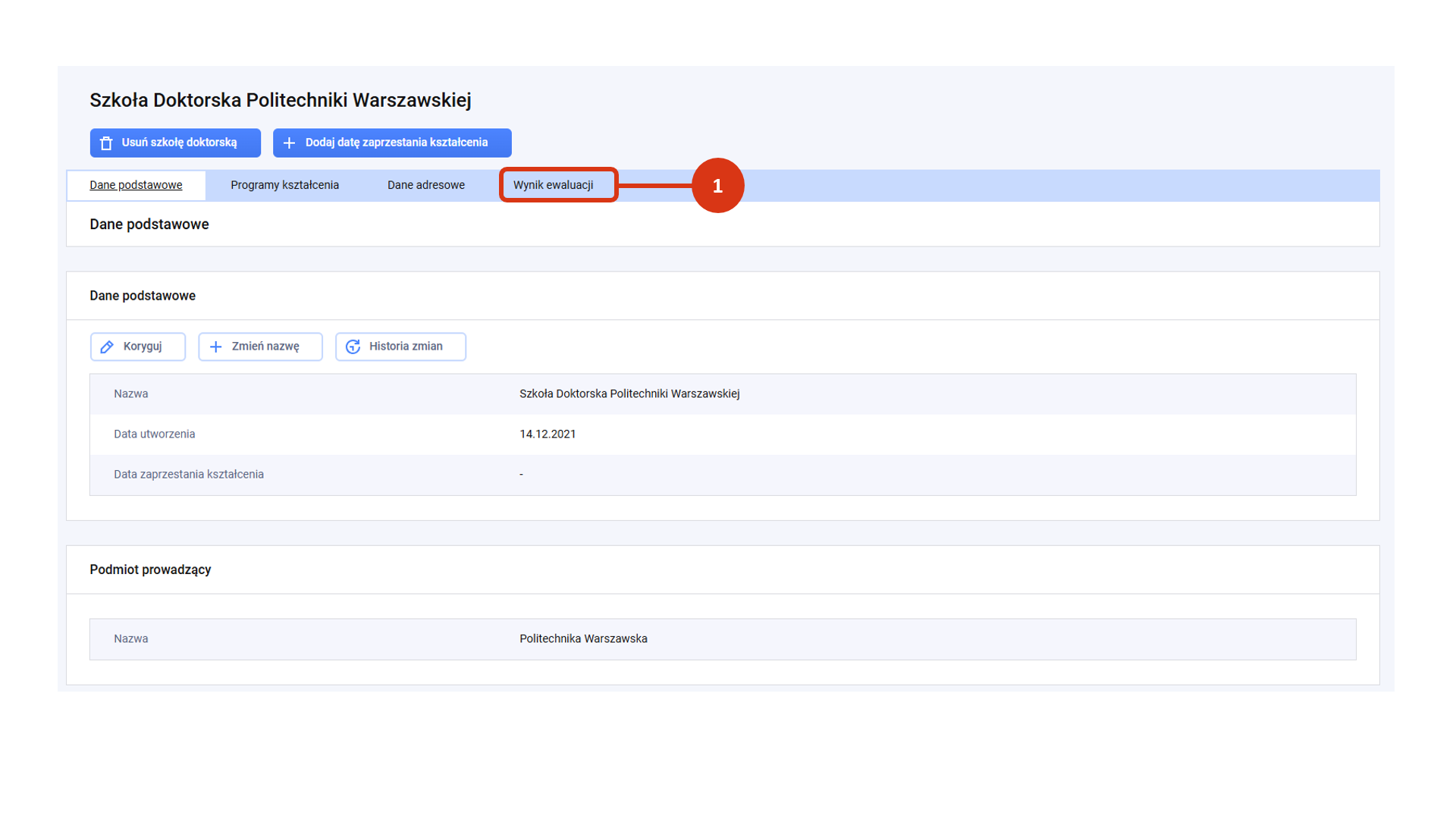The width and height of the screenshot is (1456, 819).
Task: Click the Nazwa value Szkoła Doktorska row
Action: pos(629,394)
